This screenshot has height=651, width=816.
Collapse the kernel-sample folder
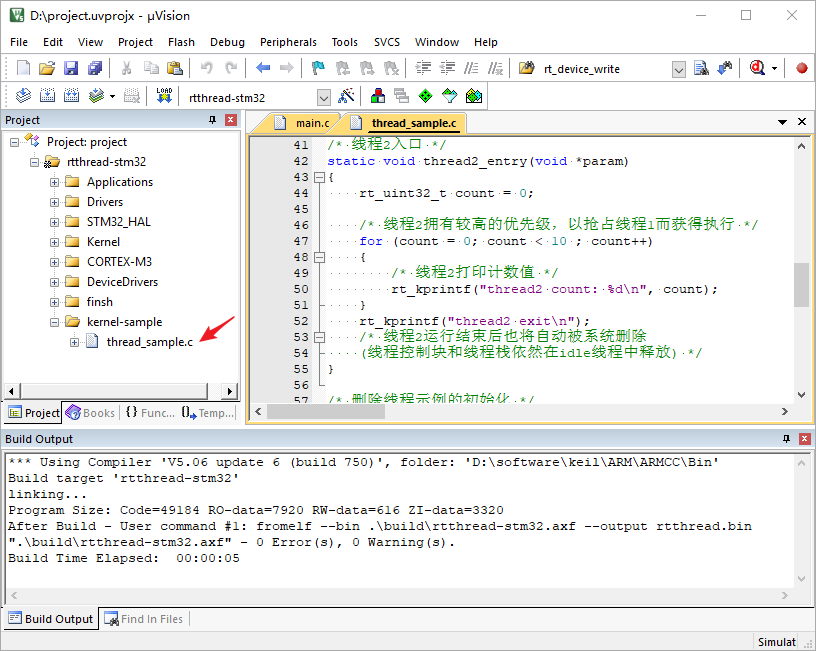(x=54, y=322)
